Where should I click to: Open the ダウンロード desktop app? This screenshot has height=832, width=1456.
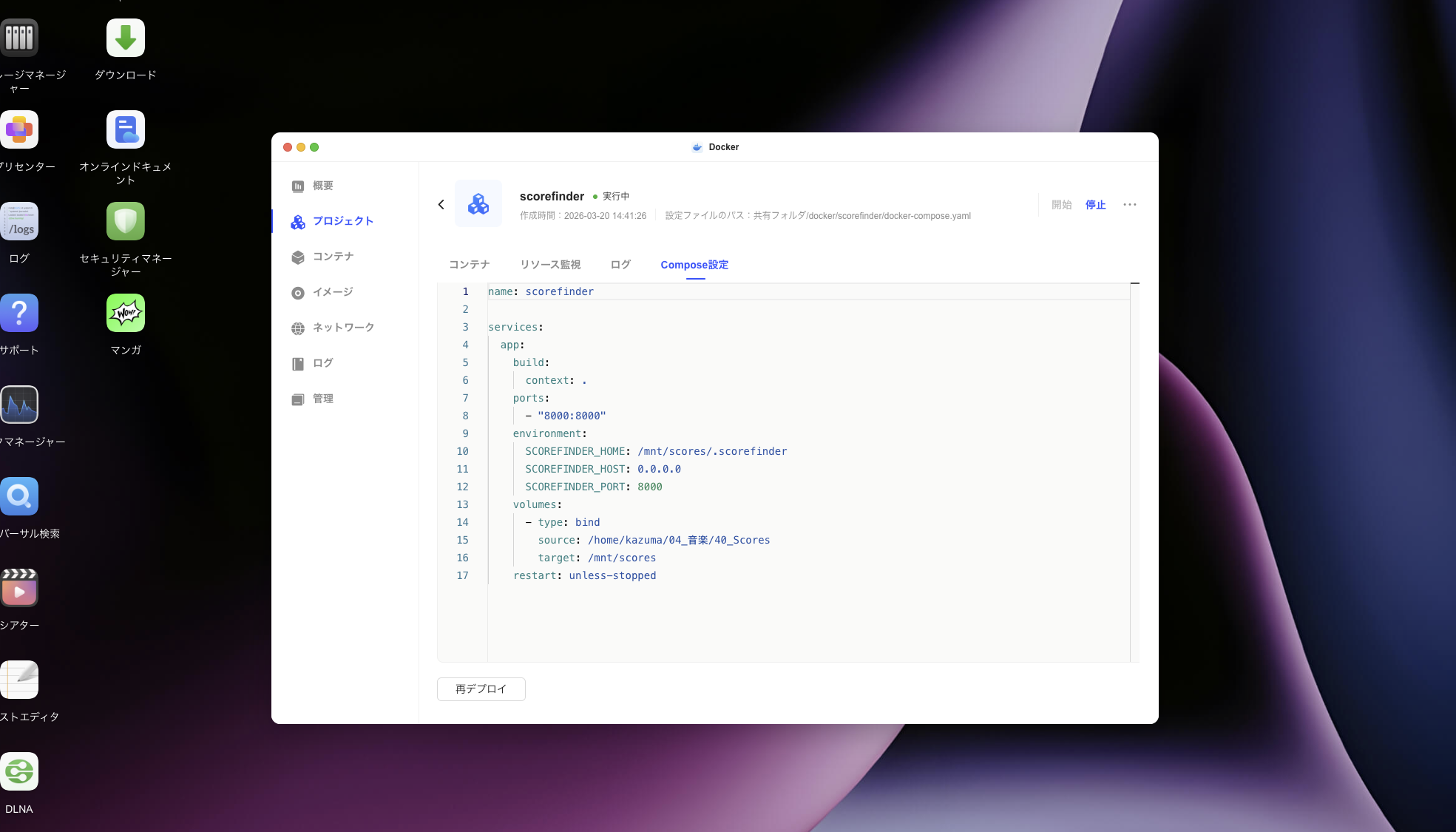(126, 38)
